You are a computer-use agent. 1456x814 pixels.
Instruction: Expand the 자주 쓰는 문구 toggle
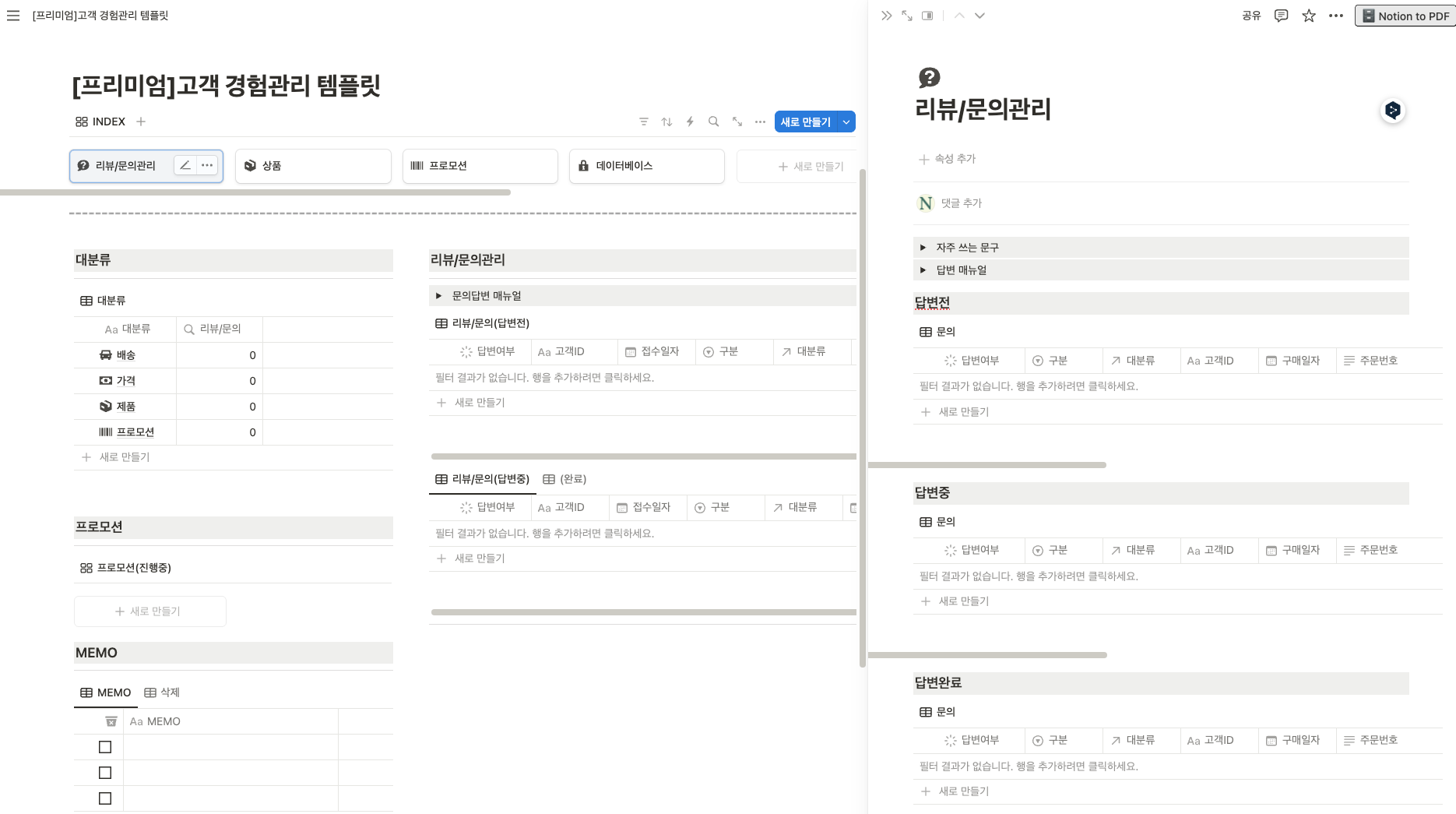(x=923, y=248)
